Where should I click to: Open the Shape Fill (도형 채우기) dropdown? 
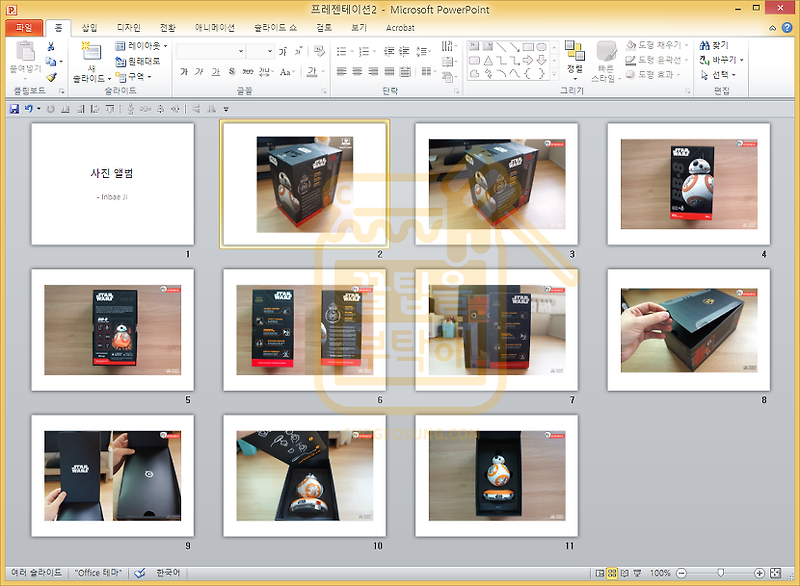click(657, 45)
